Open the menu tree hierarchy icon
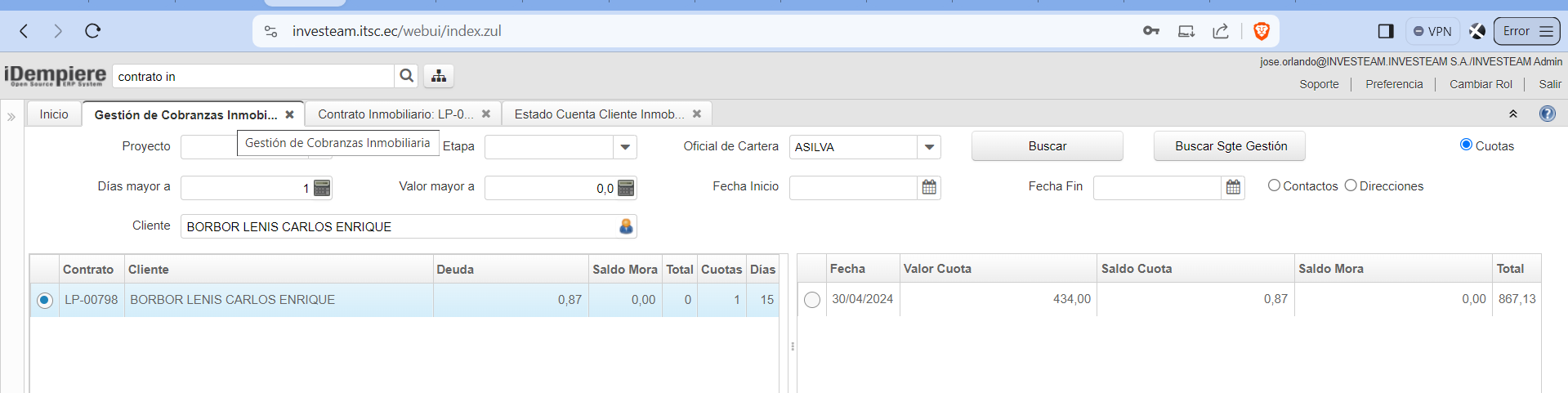Viewport: 1568px width, 393px height. click(x=439, y=76)
